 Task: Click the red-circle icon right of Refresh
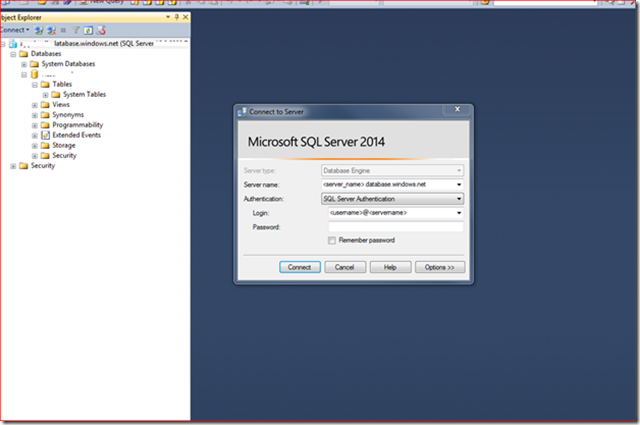tap(101, 30)
